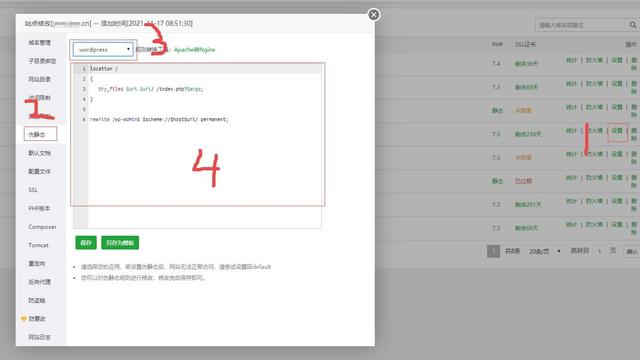Click the 另存为模板 button

120,242
